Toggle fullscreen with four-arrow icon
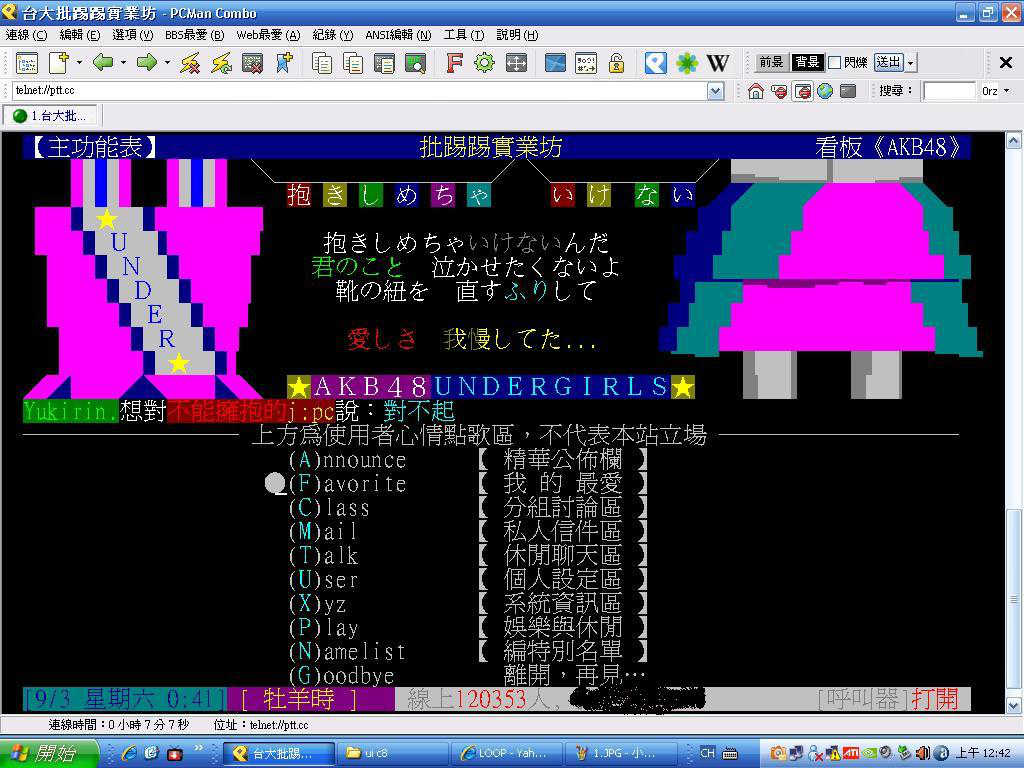Image resolution: width=1024 pixels, height=768 pixels. point(516,63)
